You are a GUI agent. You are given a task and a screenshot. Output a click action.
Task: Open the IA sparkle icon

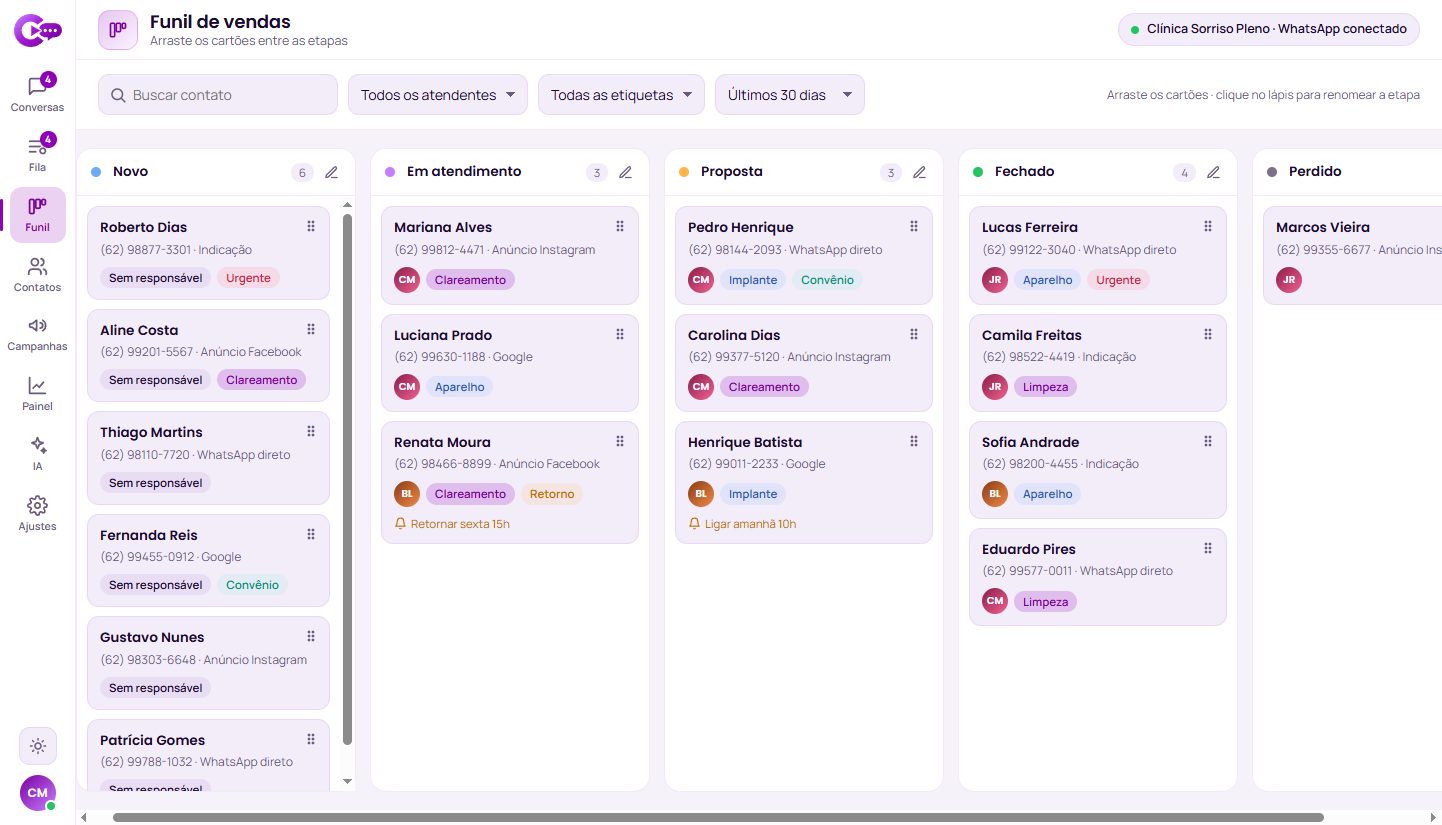coord(37,454)
